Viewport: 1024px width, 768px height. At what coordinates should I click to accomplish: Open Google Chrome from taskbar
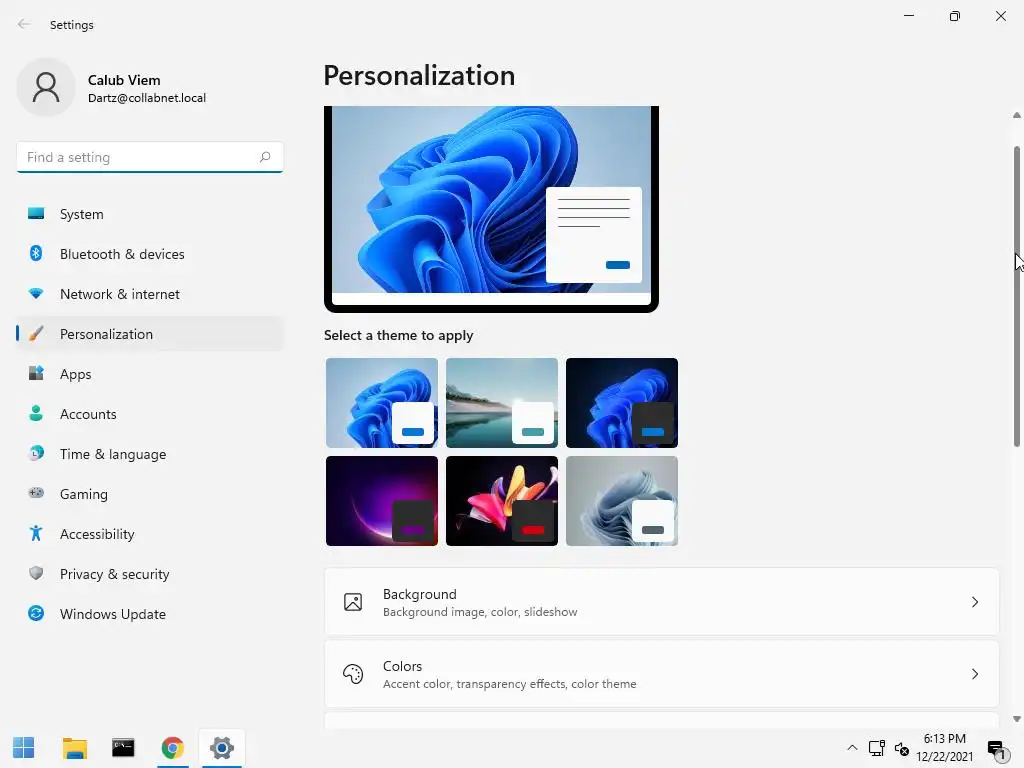click(x=172, y=748)
